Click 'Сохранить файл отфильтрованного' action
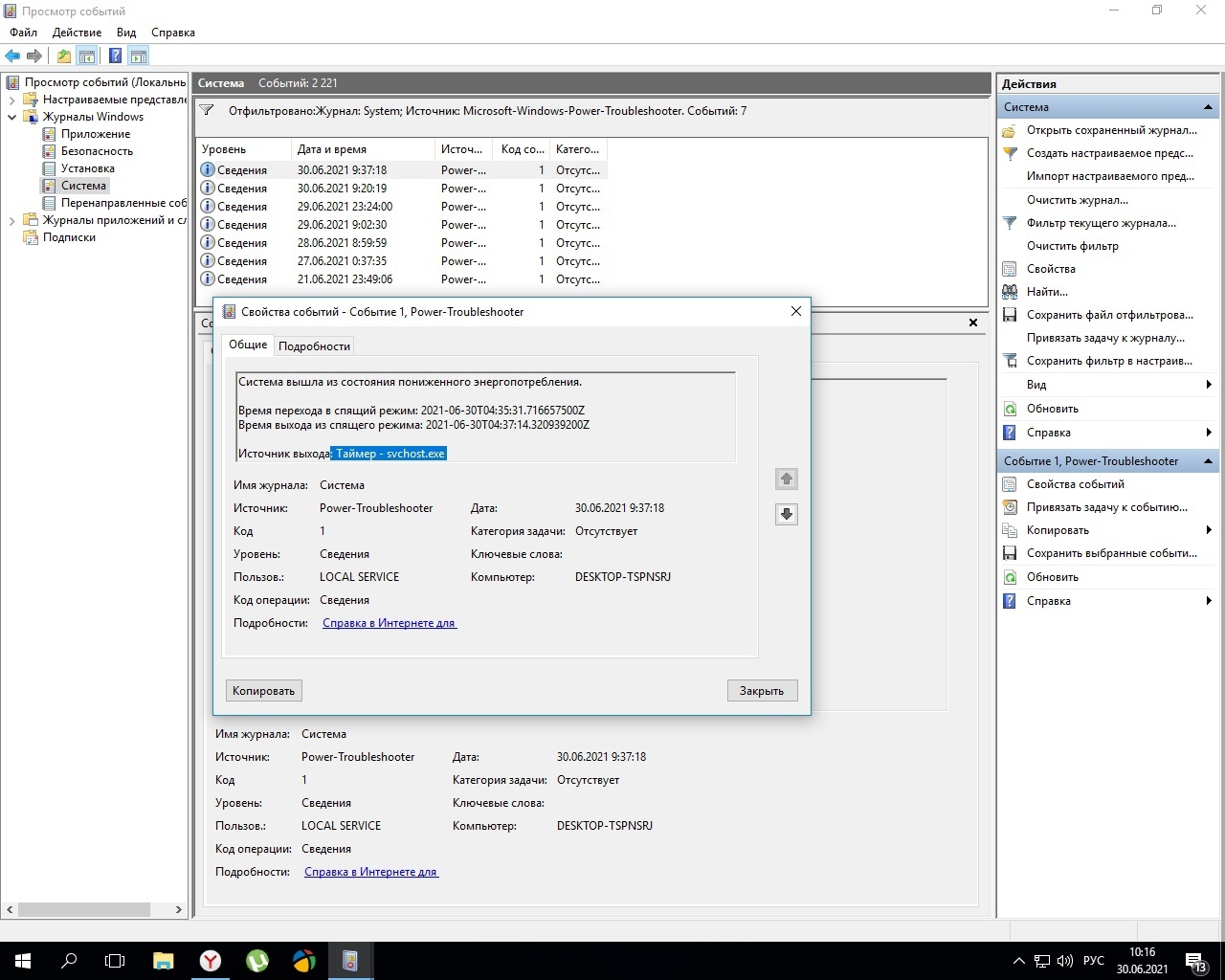 1109,315
